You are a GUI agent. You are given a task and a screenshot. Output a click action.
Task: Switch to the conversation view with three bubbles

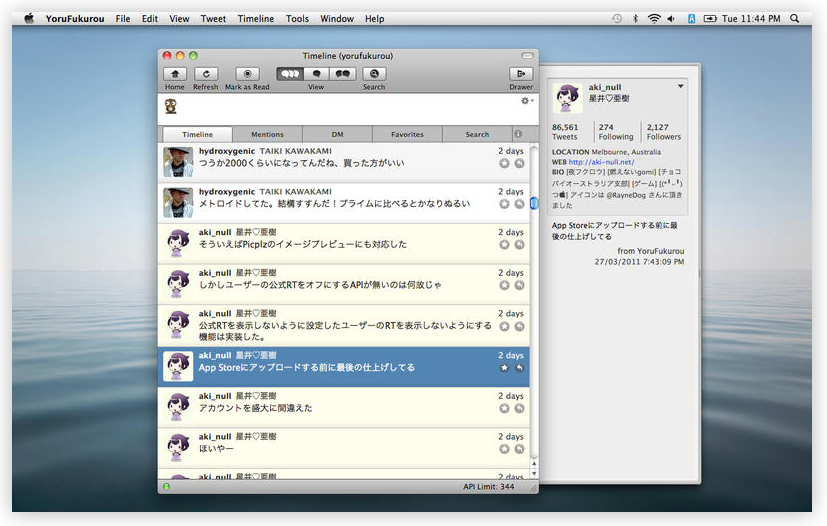point(289,74)
